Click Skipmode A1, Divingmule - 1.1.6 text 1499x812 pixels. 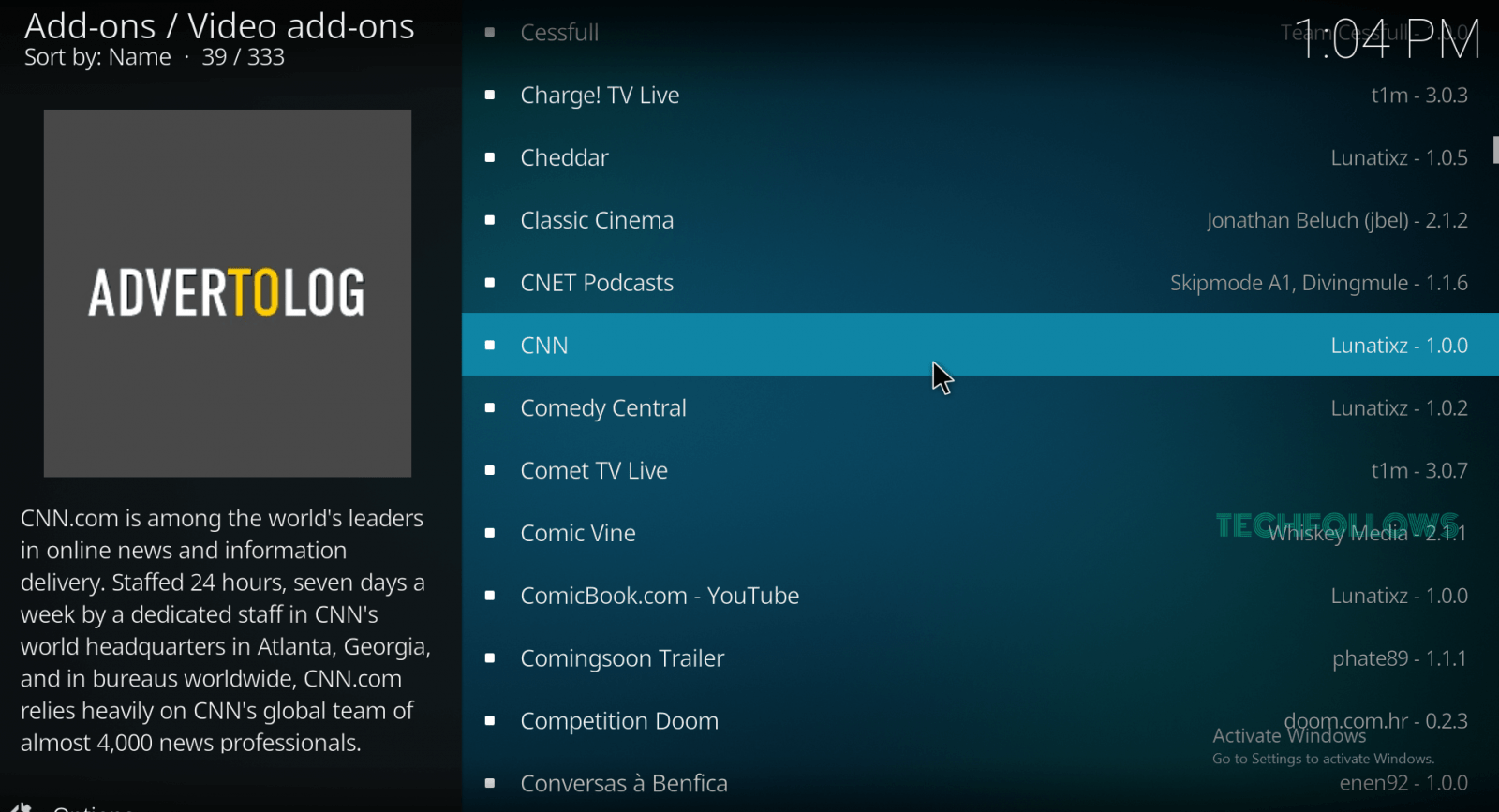(1319, 283)
